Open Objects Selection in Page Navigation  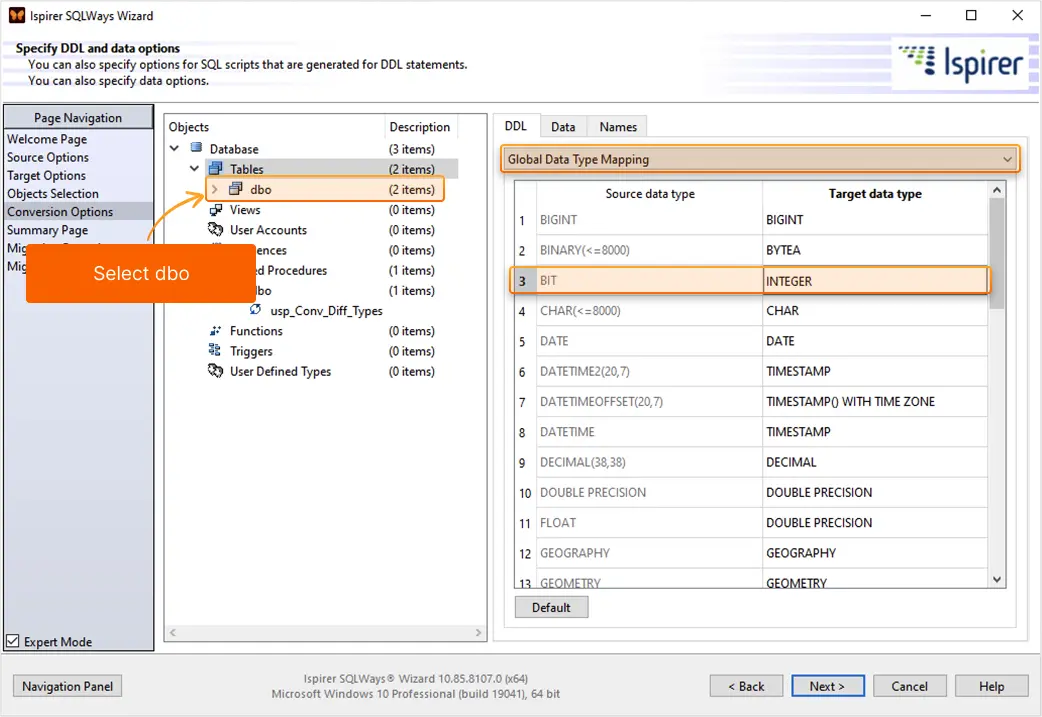click(53, 193)
